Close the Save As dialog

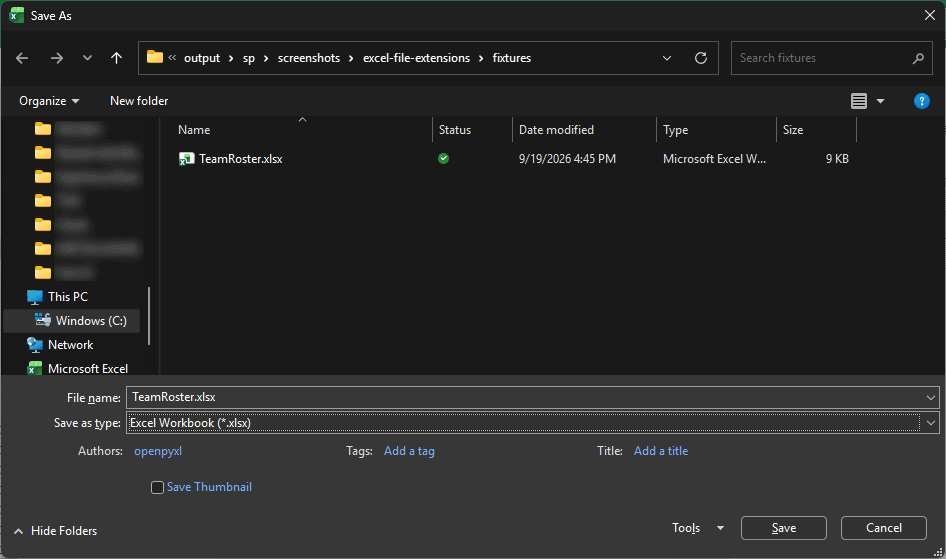coord(930,16)
